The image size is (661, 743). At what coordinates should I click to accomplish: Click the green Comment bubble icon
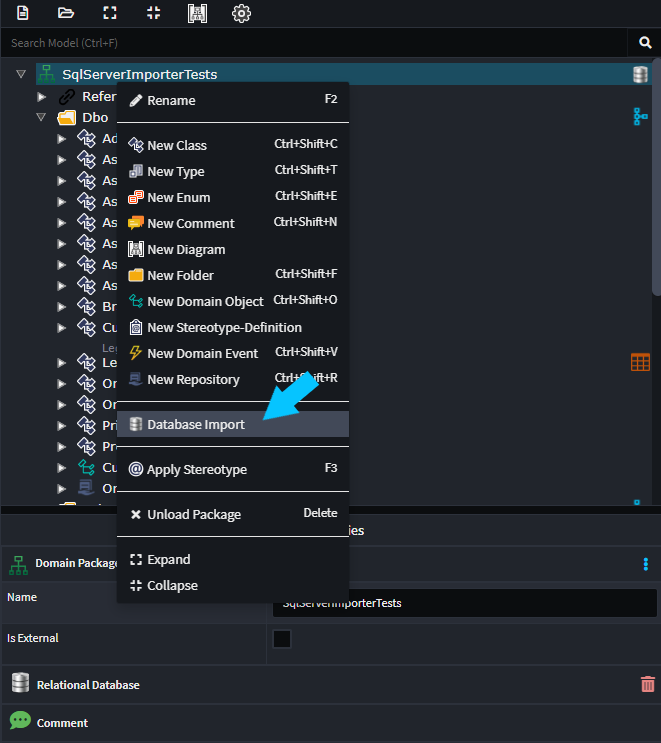click(x=20, y=721)
